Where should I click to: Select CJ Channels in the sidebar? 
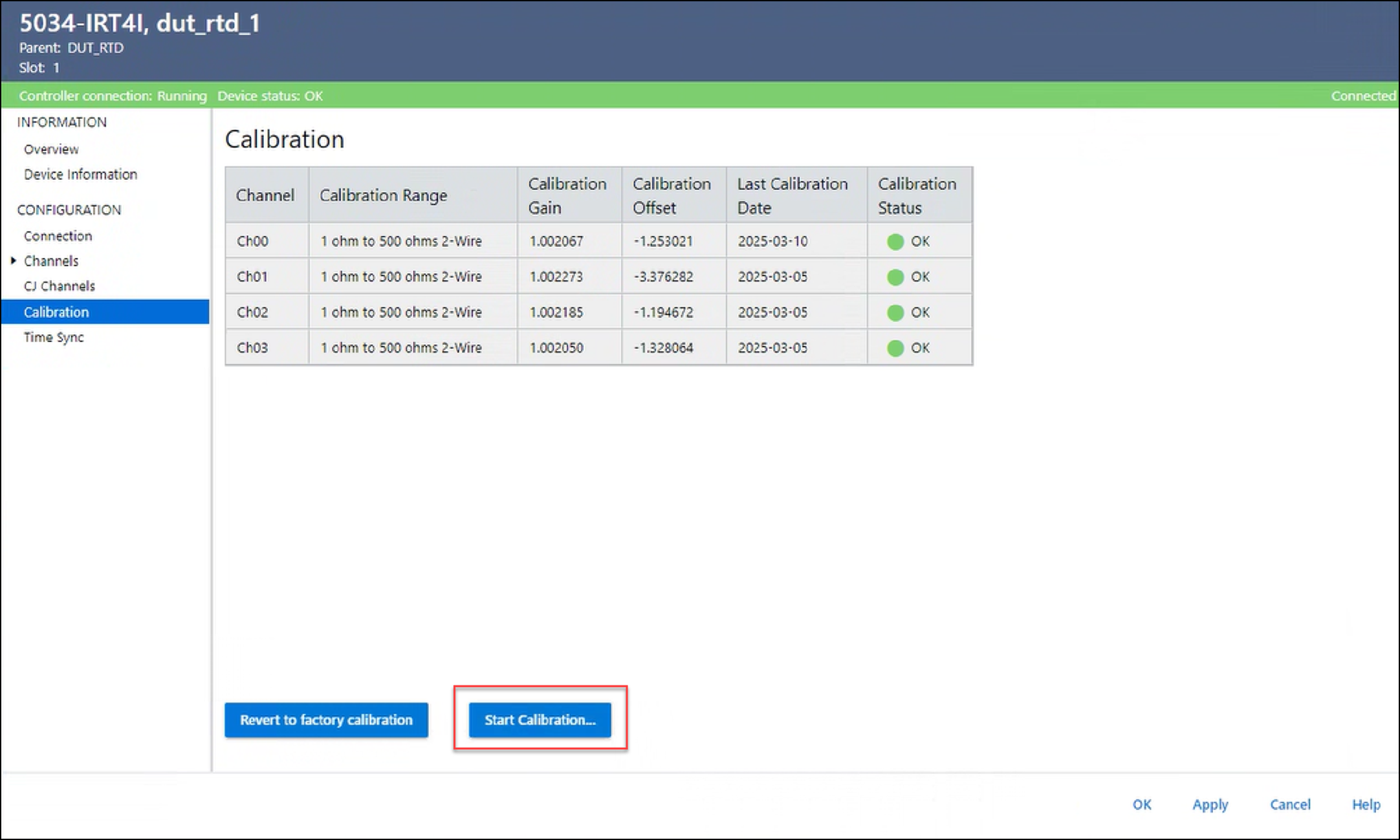point(59,286)
